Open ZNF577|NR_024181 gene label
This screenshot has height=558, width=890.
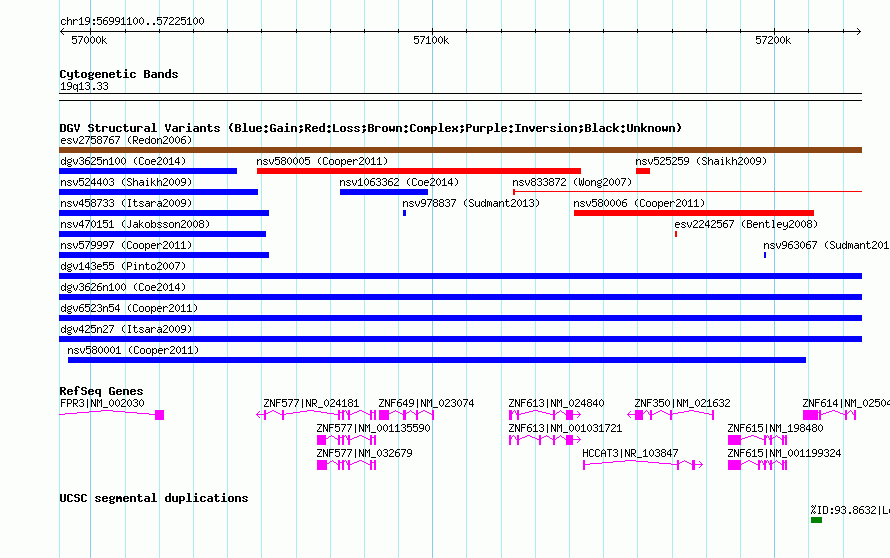(311, 404)
